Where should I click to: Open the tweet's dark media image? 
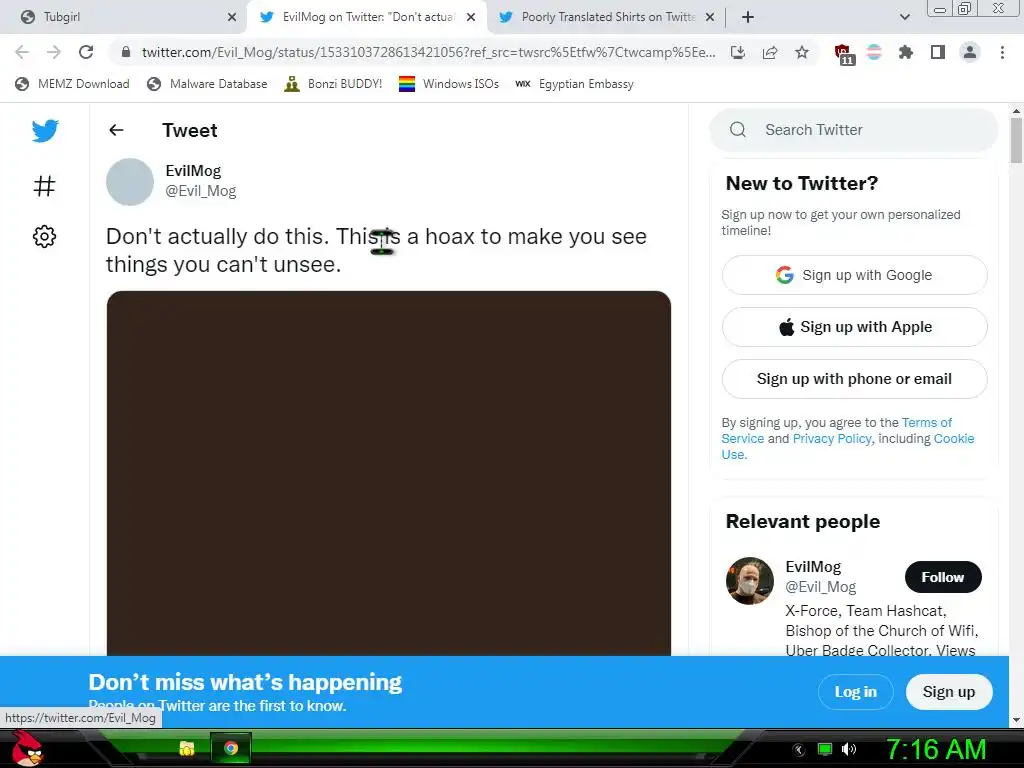[x=389, y=473]
